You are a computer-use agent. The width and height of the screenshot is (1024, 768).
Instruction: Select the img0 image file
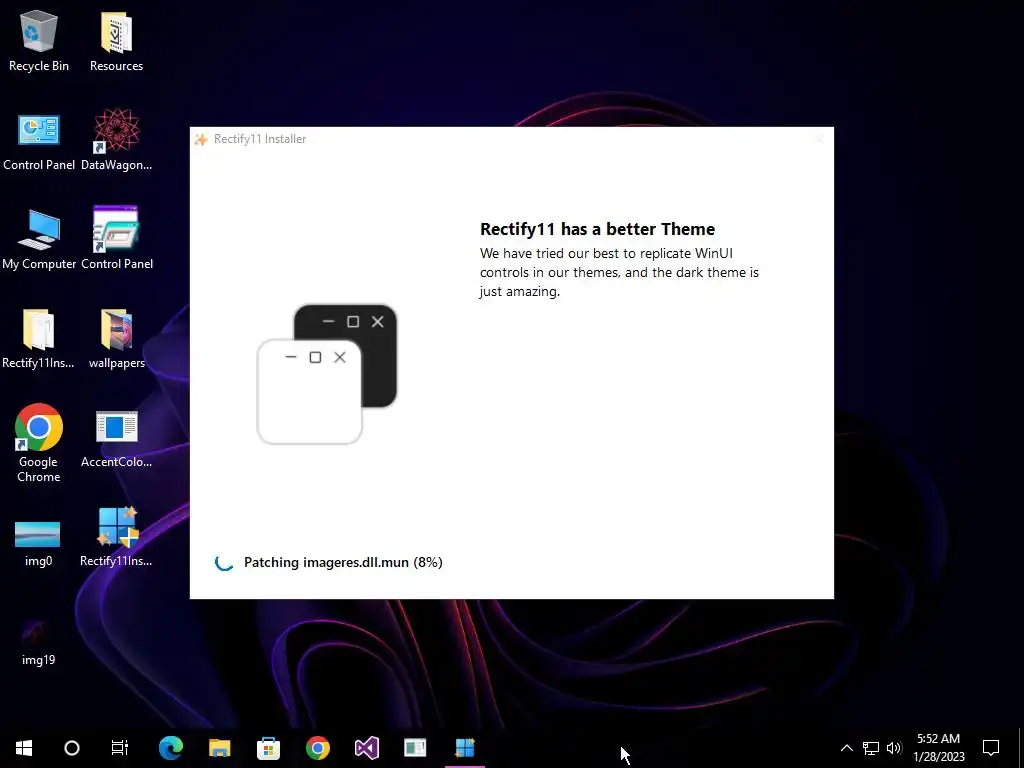[x=38, y=542]
